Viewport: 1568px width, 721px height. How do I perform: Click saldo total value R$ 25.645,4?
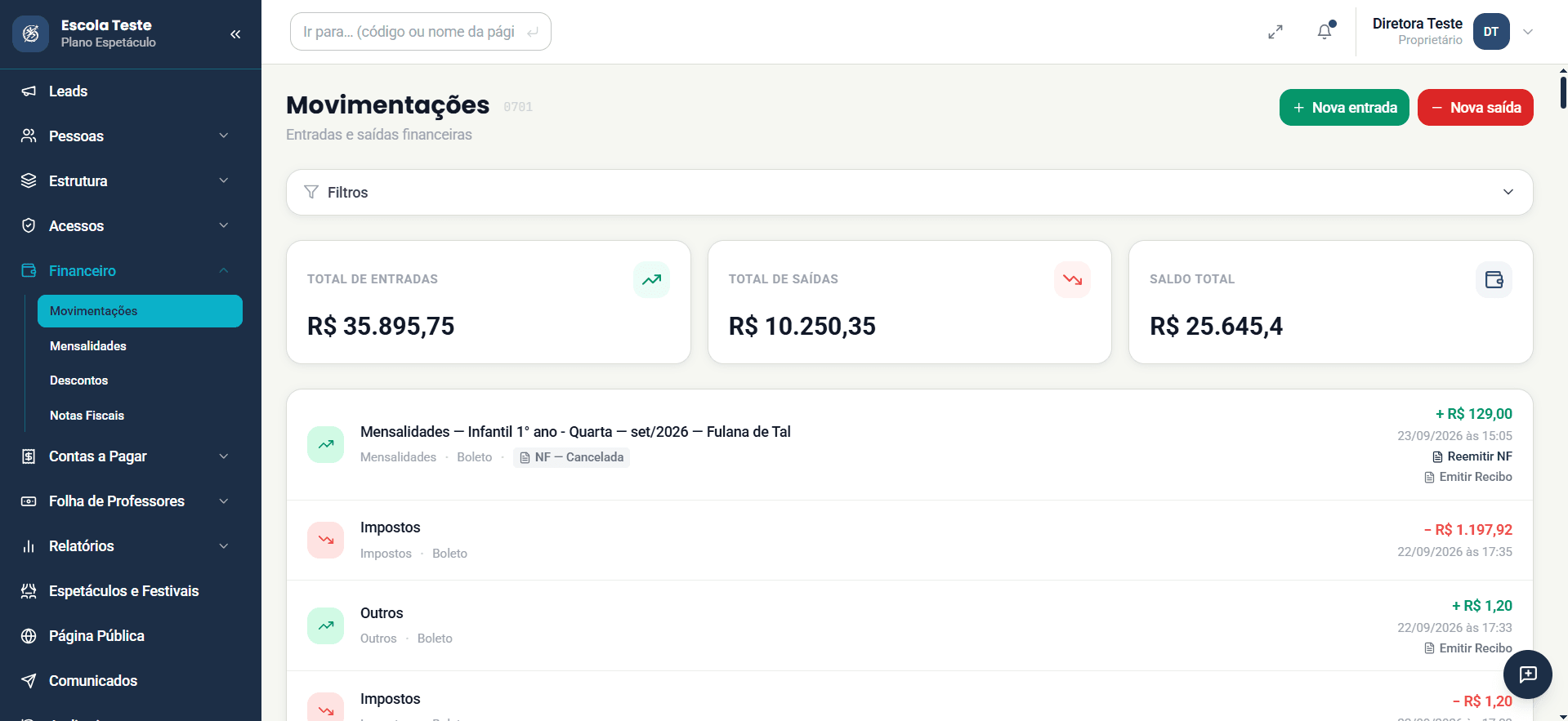click(1216, 327)
